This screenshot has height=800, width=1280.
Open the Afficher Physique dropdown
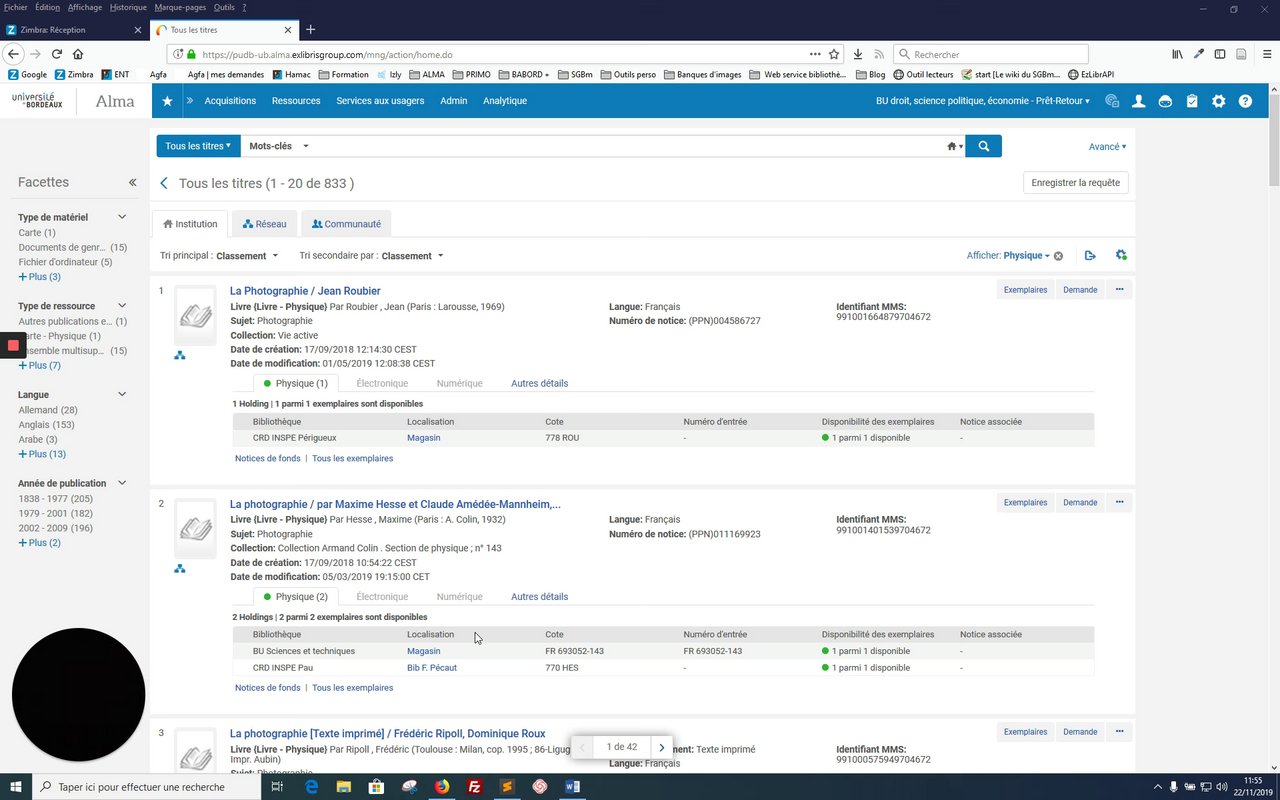coord(1027,256)
